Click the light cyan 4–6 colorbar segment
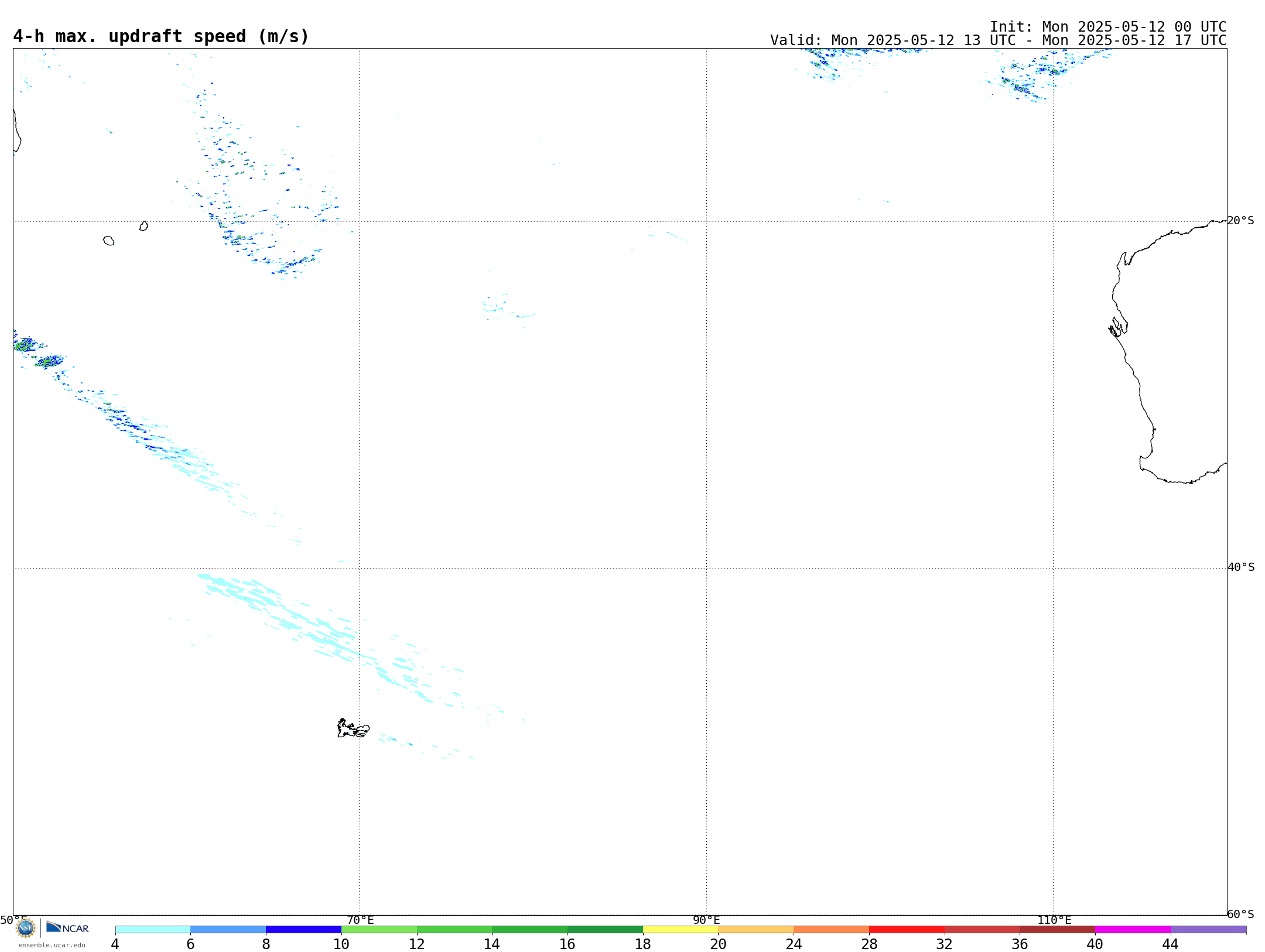 click(x=153, y=930)
